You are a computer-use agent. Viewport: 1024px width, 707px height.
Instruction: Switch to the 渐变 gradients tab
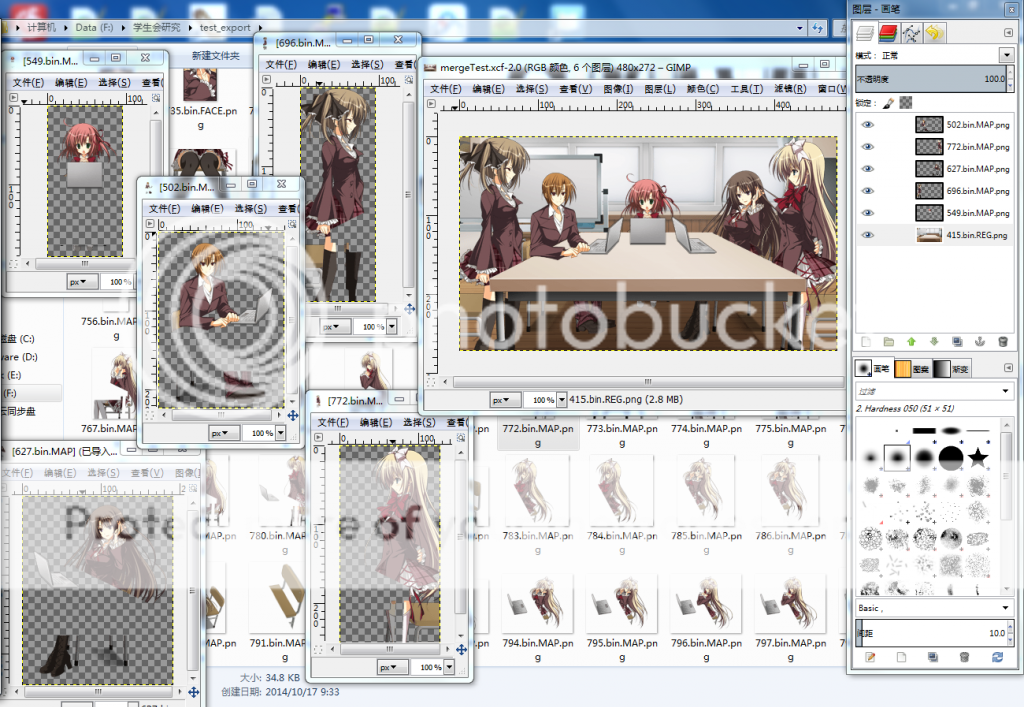[x=952, y=369]
